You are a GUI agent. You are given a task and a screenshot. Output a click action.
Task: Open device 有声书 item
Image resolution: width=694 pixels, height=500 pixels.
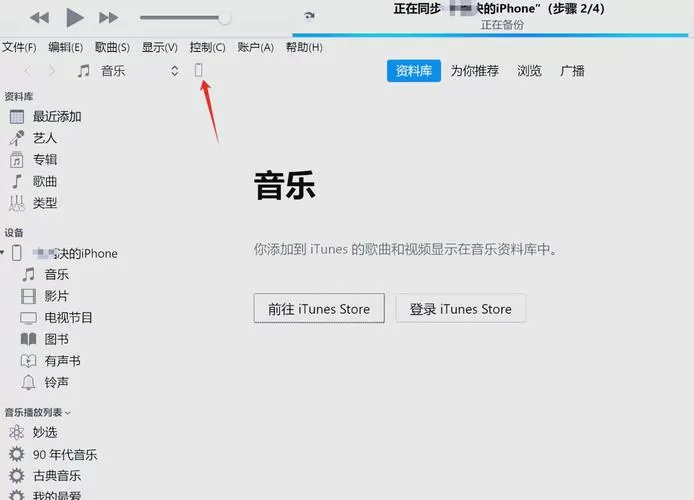[x=51, y=361]
